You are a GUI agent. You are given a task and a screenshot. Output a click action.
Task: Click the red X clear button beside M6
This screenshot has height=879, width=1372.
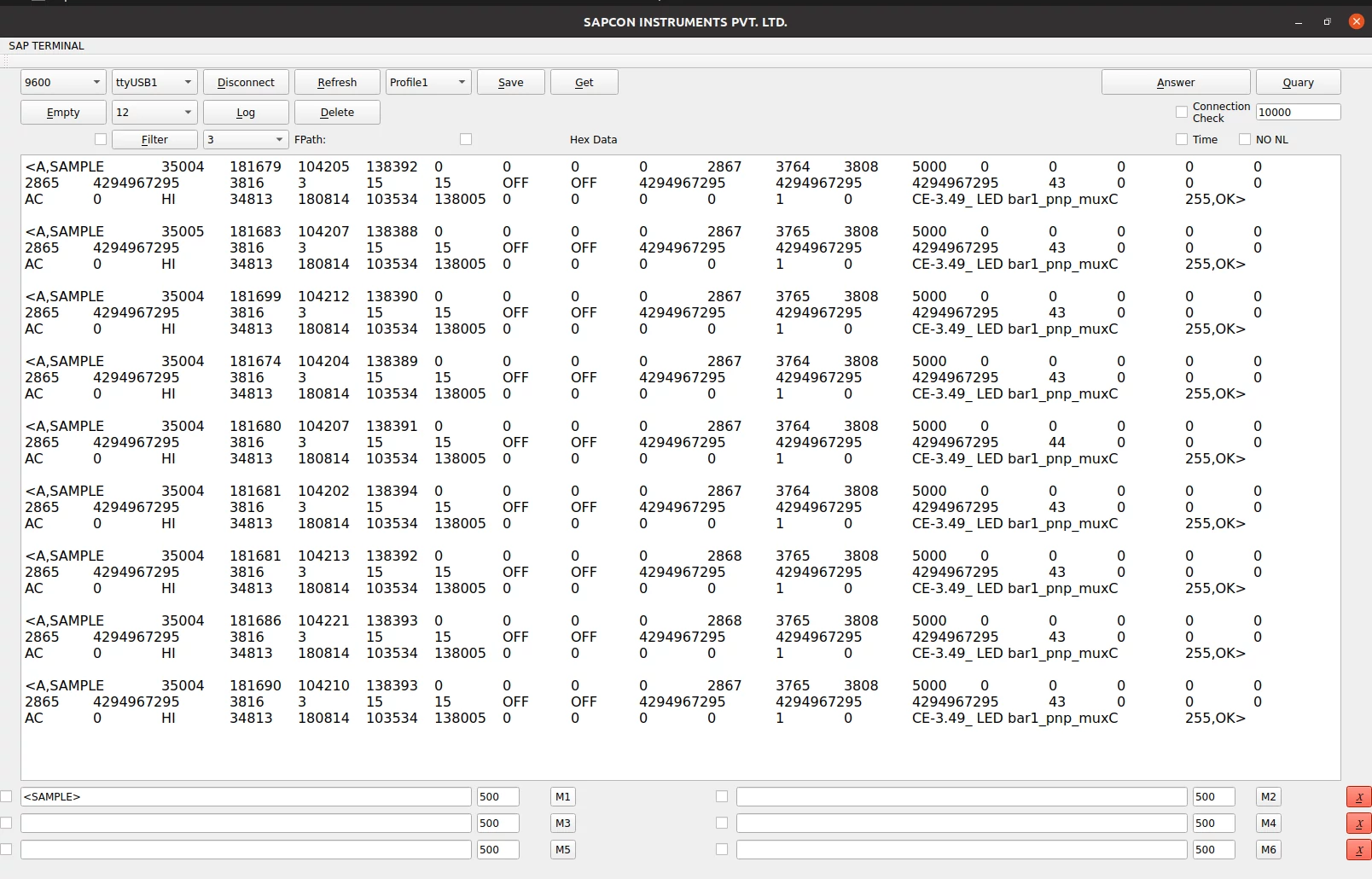[x=1358, y=850]
